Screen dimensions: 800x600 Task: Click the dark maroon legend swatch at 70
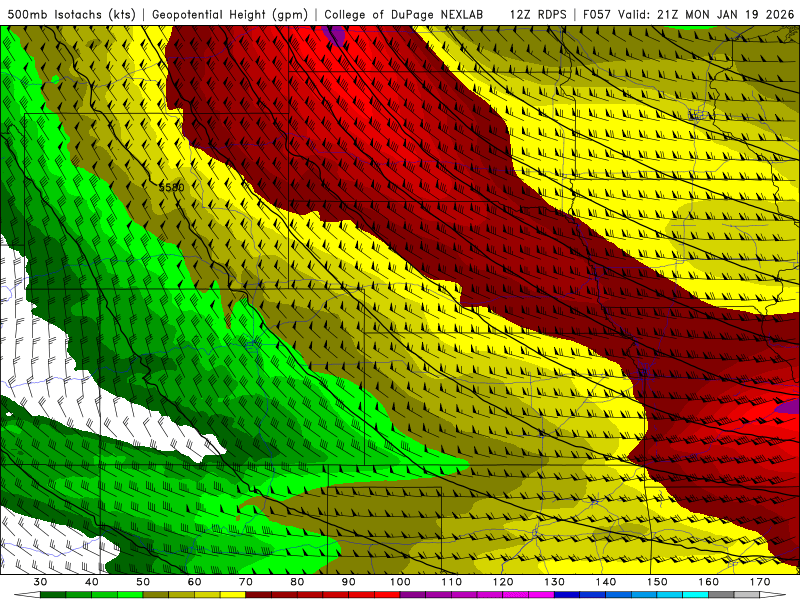258,594
